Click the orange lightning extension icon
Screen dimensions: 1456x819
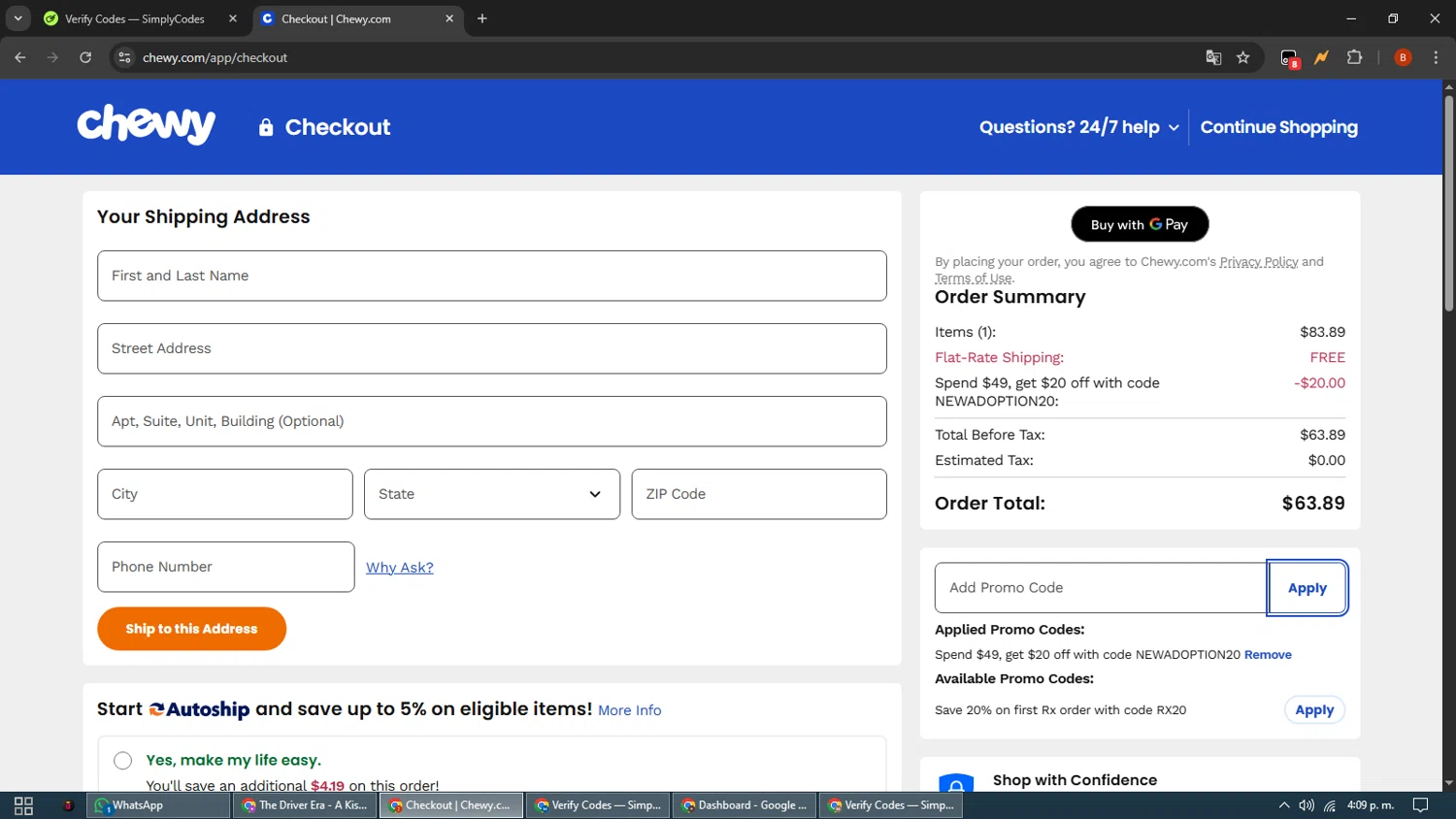tap(1321, 57)
